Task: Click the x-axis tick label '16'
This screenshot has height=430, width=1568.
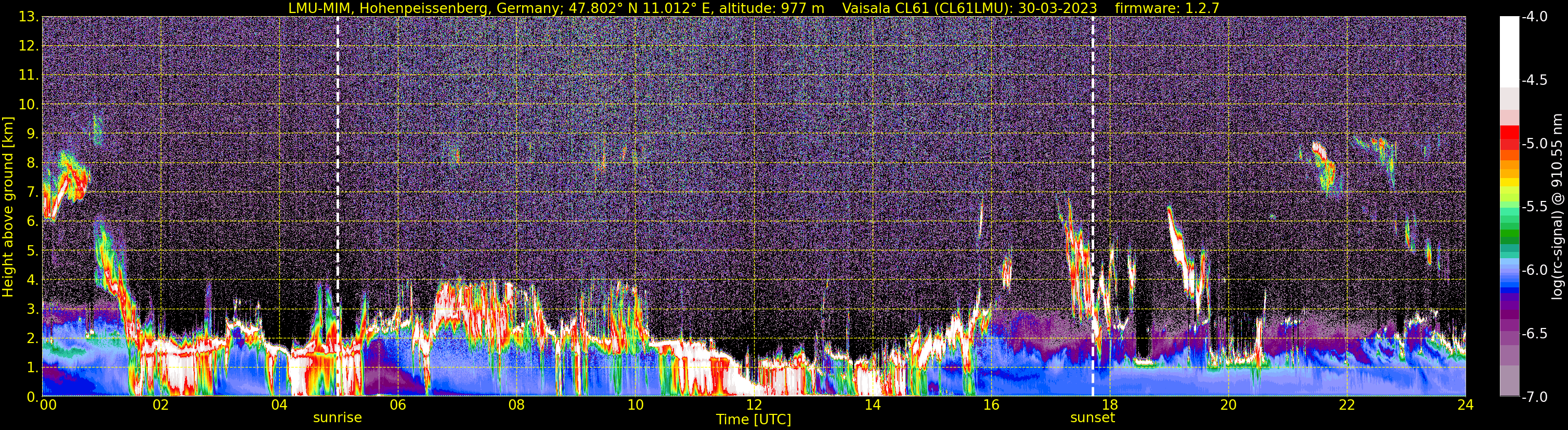Action: click(991, 405)
